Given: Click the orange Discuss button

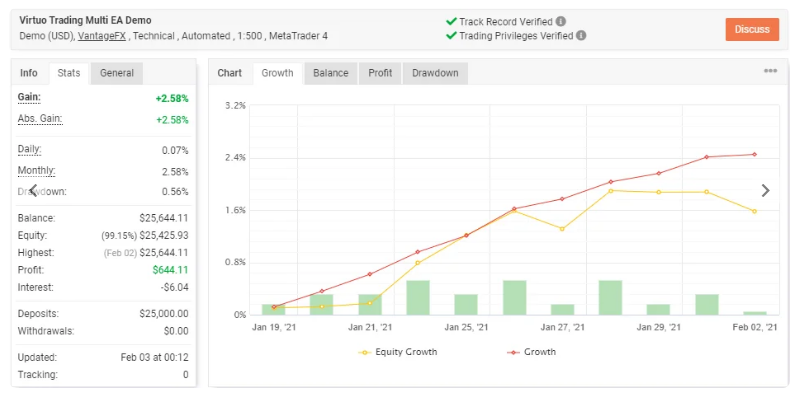Looking at the screenshot, I should pos(752,30).
